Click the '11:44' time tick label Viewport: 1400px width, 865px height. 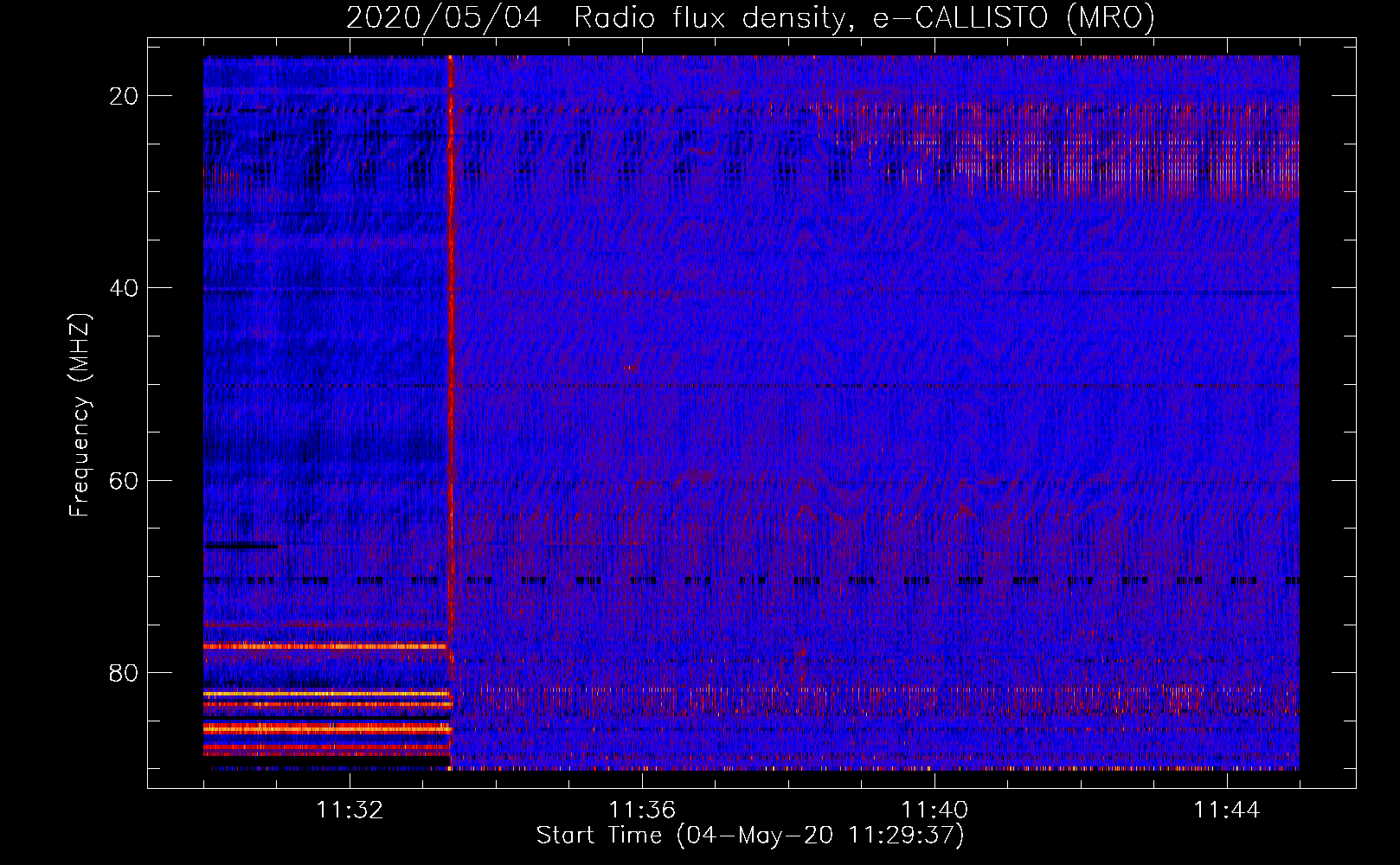pos(1227,811)
